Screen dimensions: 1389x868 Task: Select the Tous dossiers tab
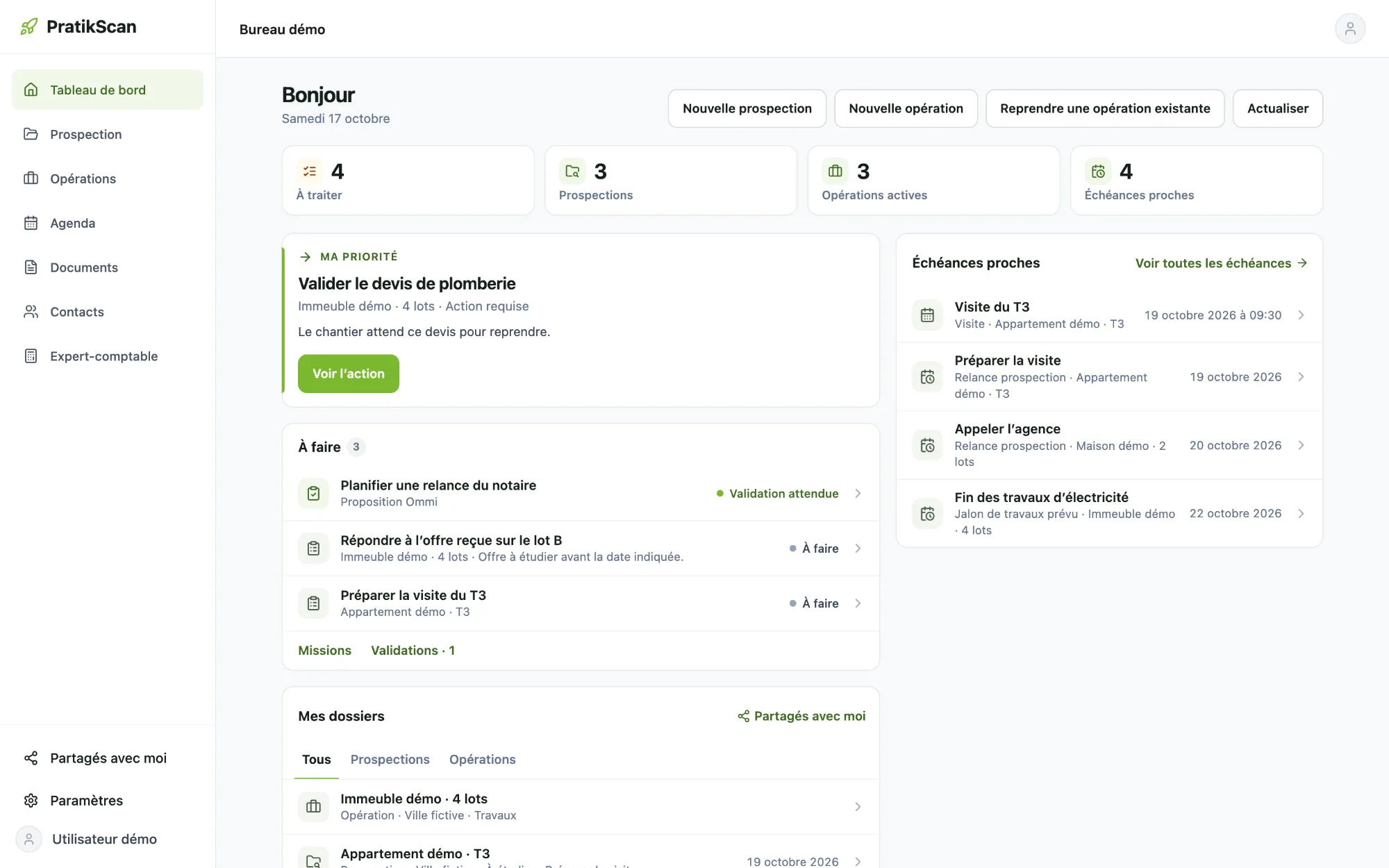coord(316,760)
